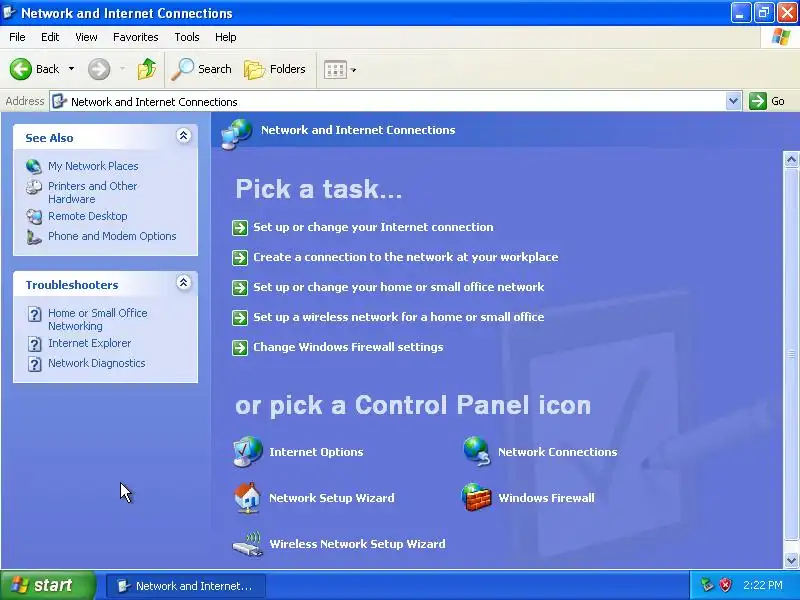This screenshot has width=800, height=600.
Task: Select Set up home or small office network
Action: [398, 287]
